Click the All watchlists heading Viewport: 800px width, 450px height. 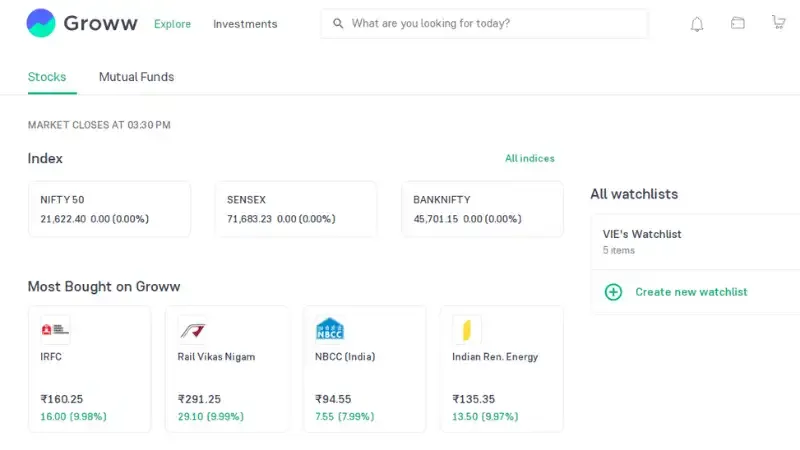tap(634, 194)
